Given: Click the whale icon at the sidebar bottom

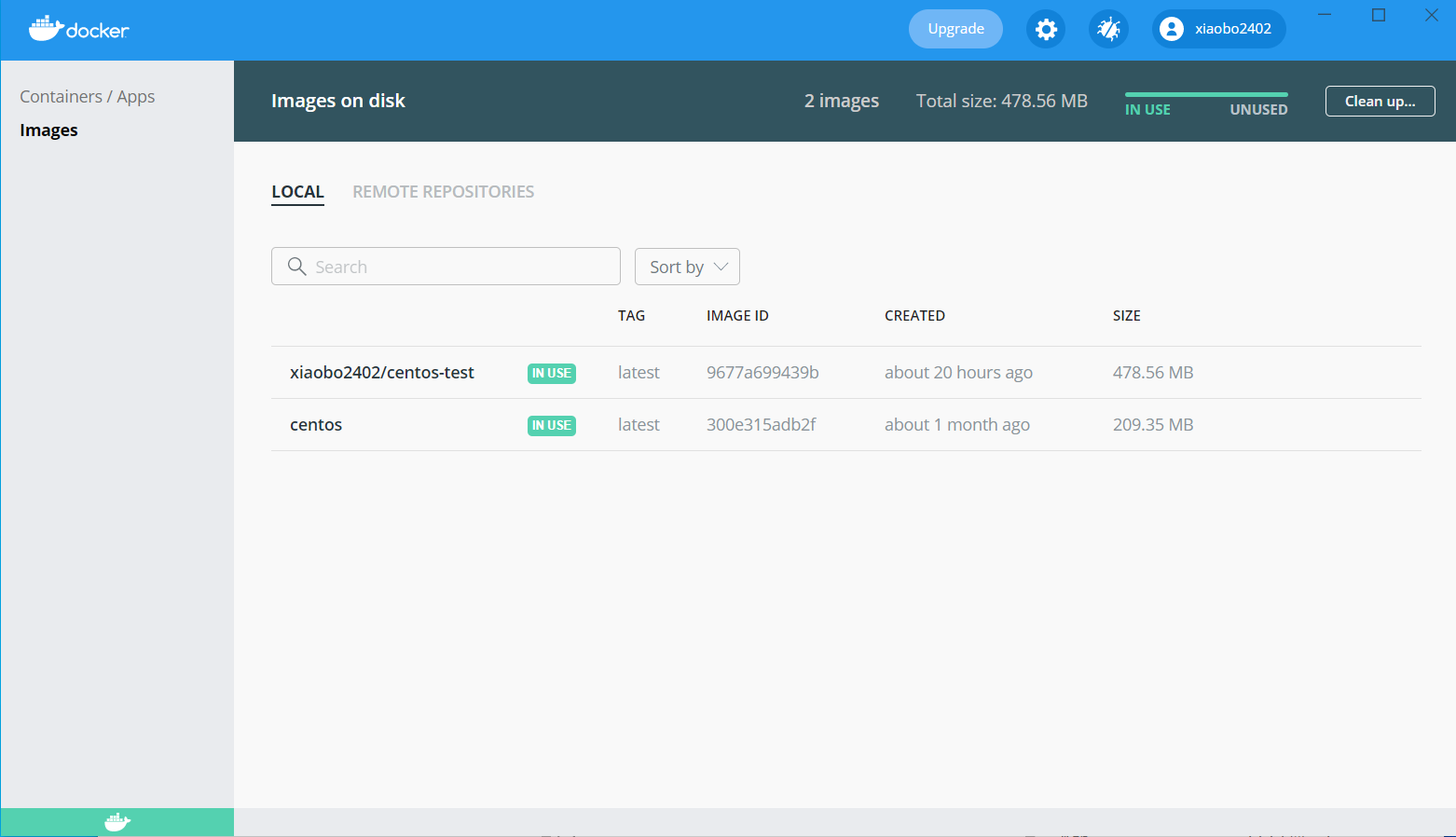Looking at the screenshot, I should pos(117,821).
